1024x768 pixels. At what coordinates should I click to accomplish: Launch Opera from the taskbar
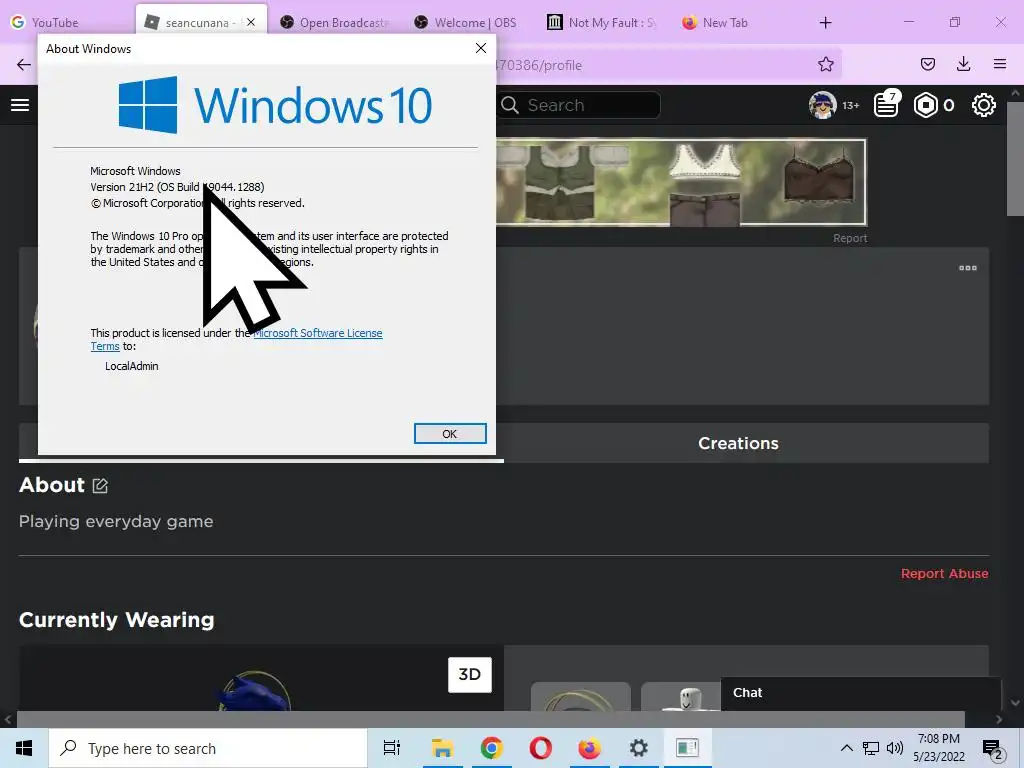(x=541, y=748)
